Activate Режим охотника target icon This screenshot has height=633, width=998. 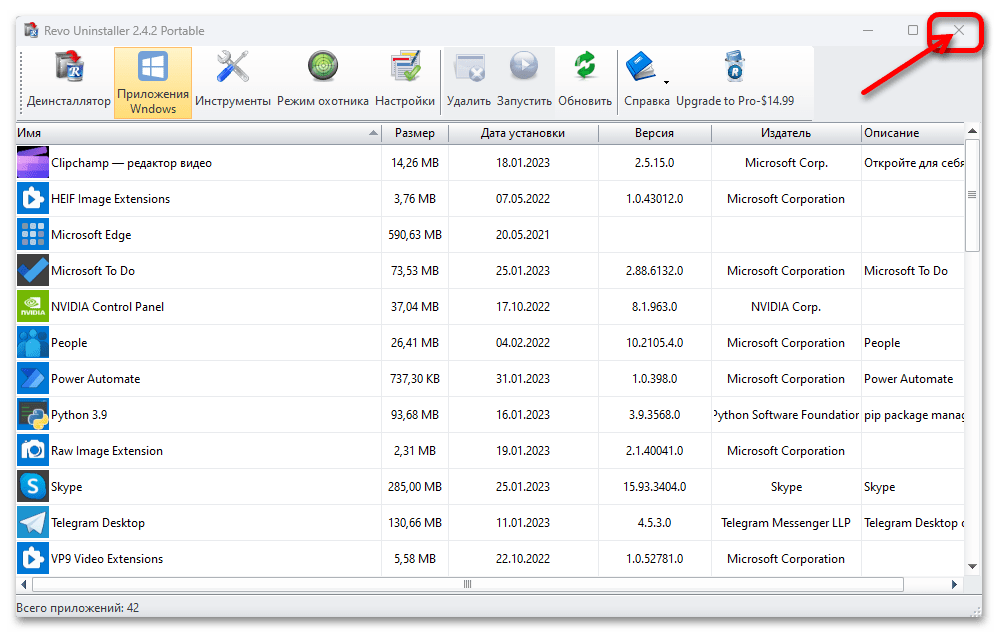click(x=323, y=66)
